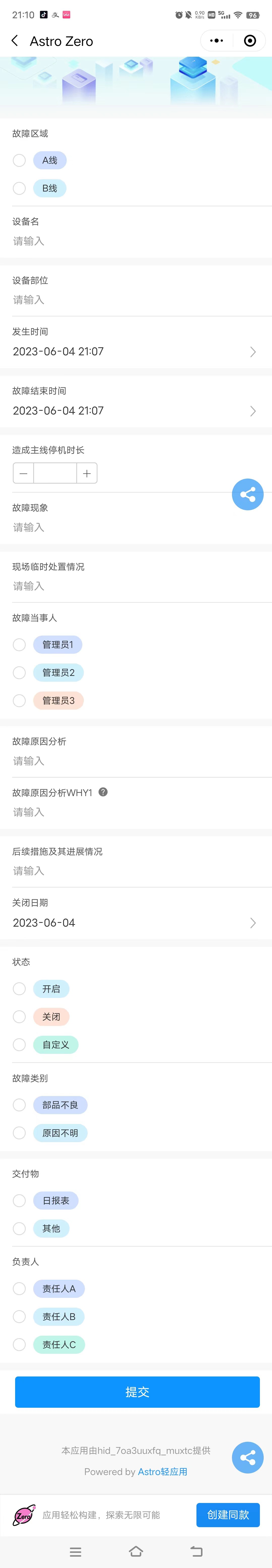Choose the 关闭 status radio option
Viewport: 272px width, 1568px height.
19,1017
